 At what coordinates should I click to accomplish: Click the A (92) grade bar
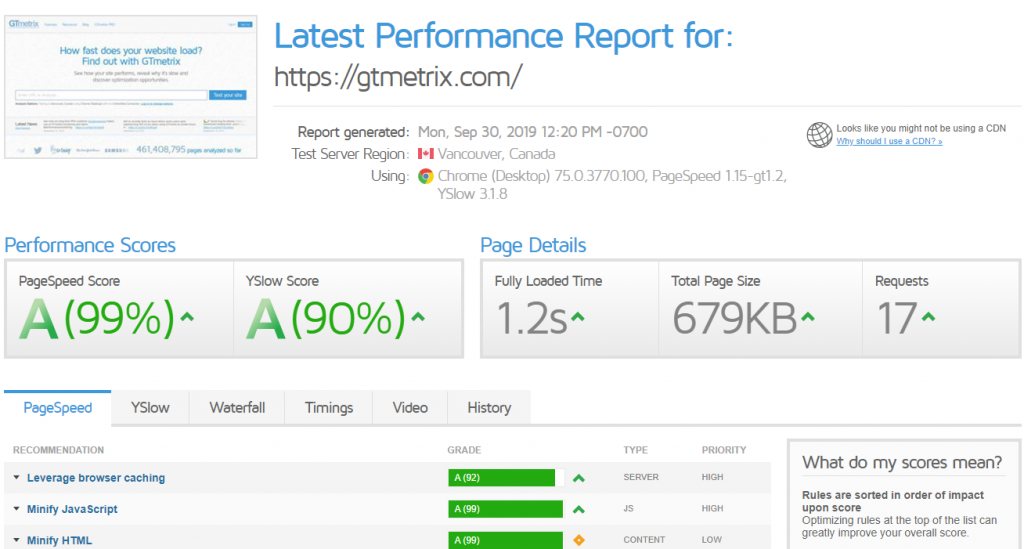501,478
